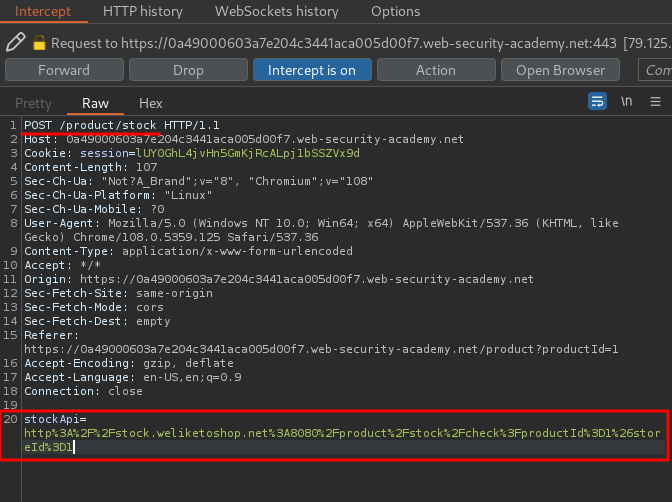The width and height of the screenshot is (672, 502).
Task: Click the Referer URL with productId=1
Action: point(321,349)
